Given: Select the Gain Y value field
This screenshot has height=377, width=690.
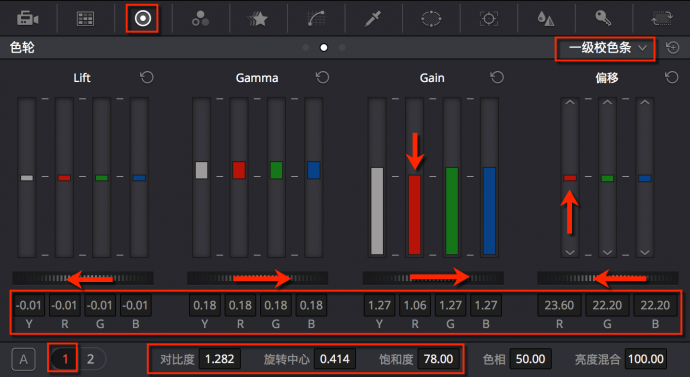Looking at the screenshot, I should click(379, 305).
